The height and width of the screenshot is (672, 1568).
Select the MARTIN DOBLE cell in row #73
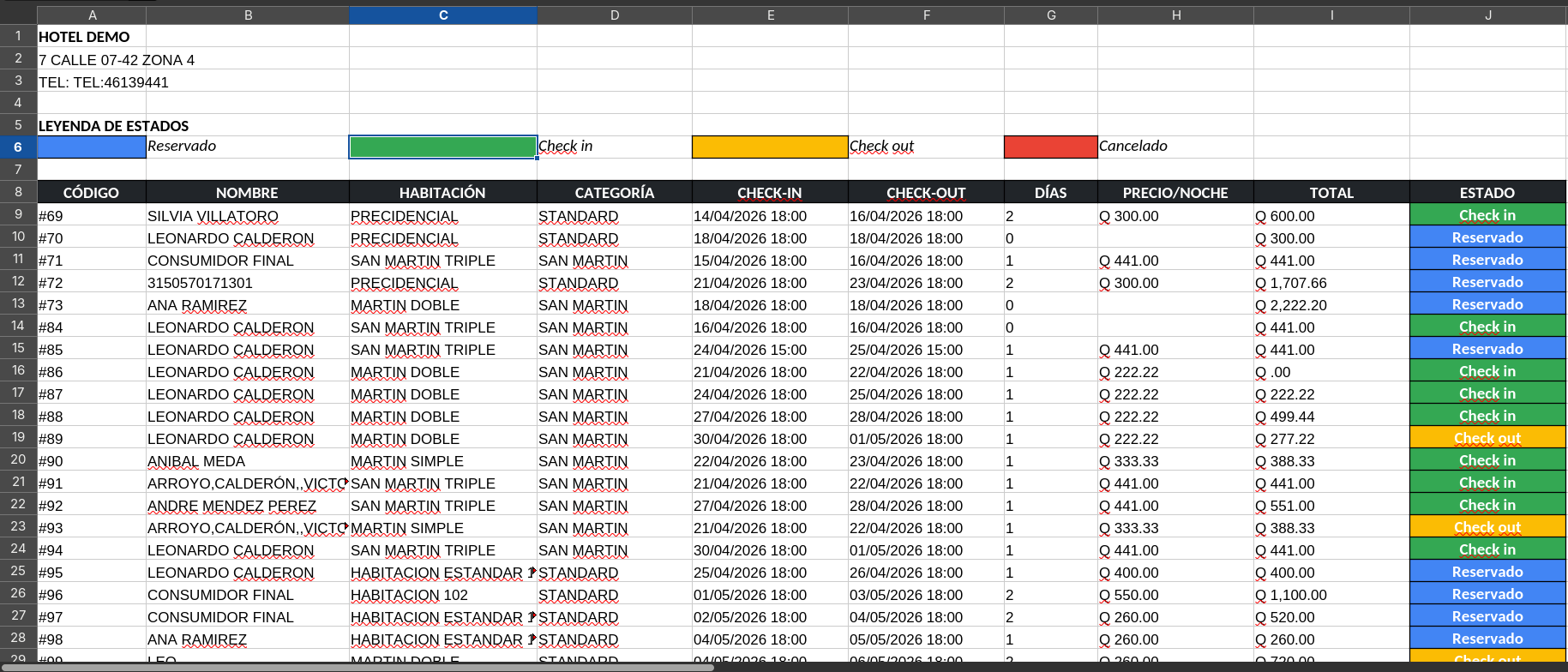pyautogui.click(x=443, y=305)
